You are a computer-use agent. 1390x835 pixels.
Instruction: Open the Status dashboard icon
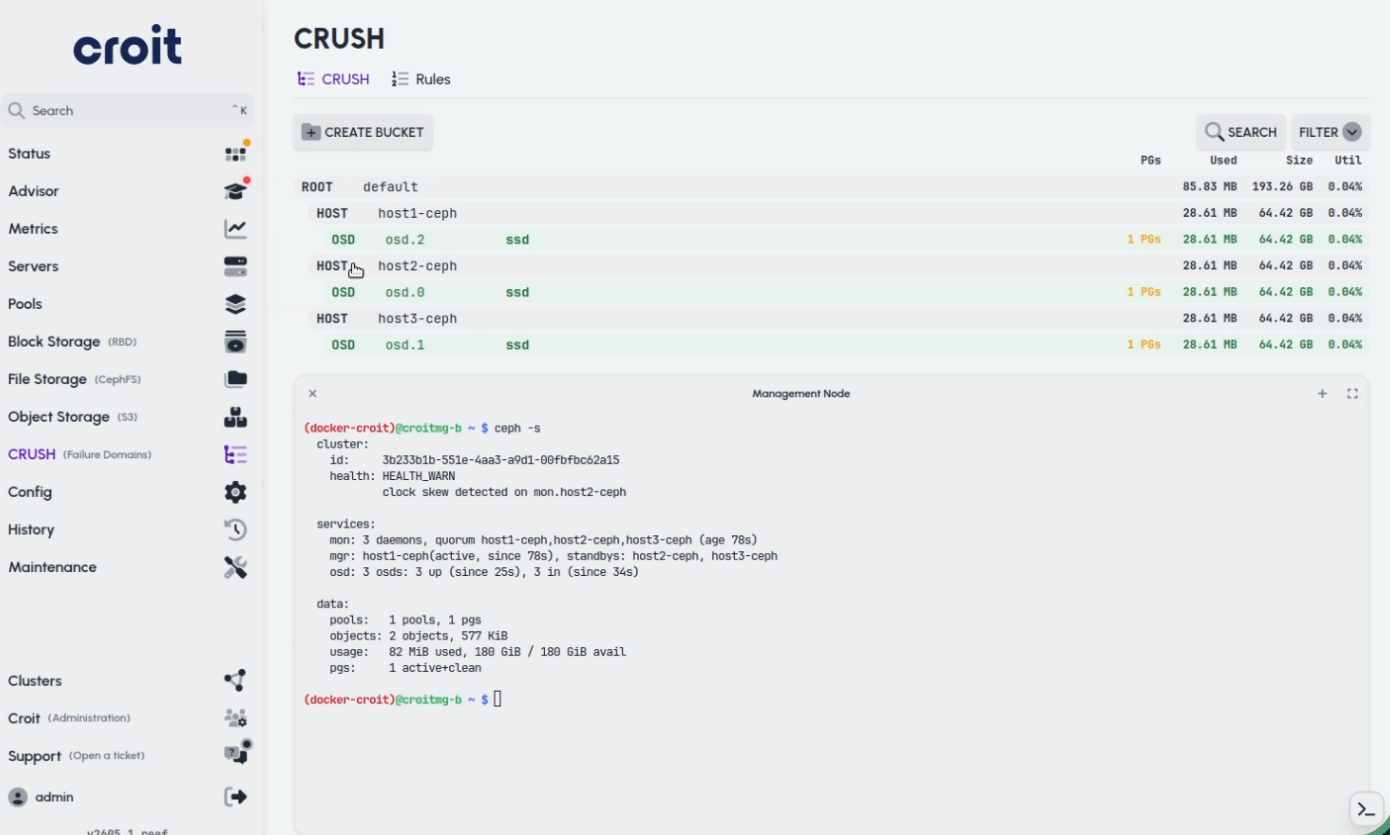point(235,153)
